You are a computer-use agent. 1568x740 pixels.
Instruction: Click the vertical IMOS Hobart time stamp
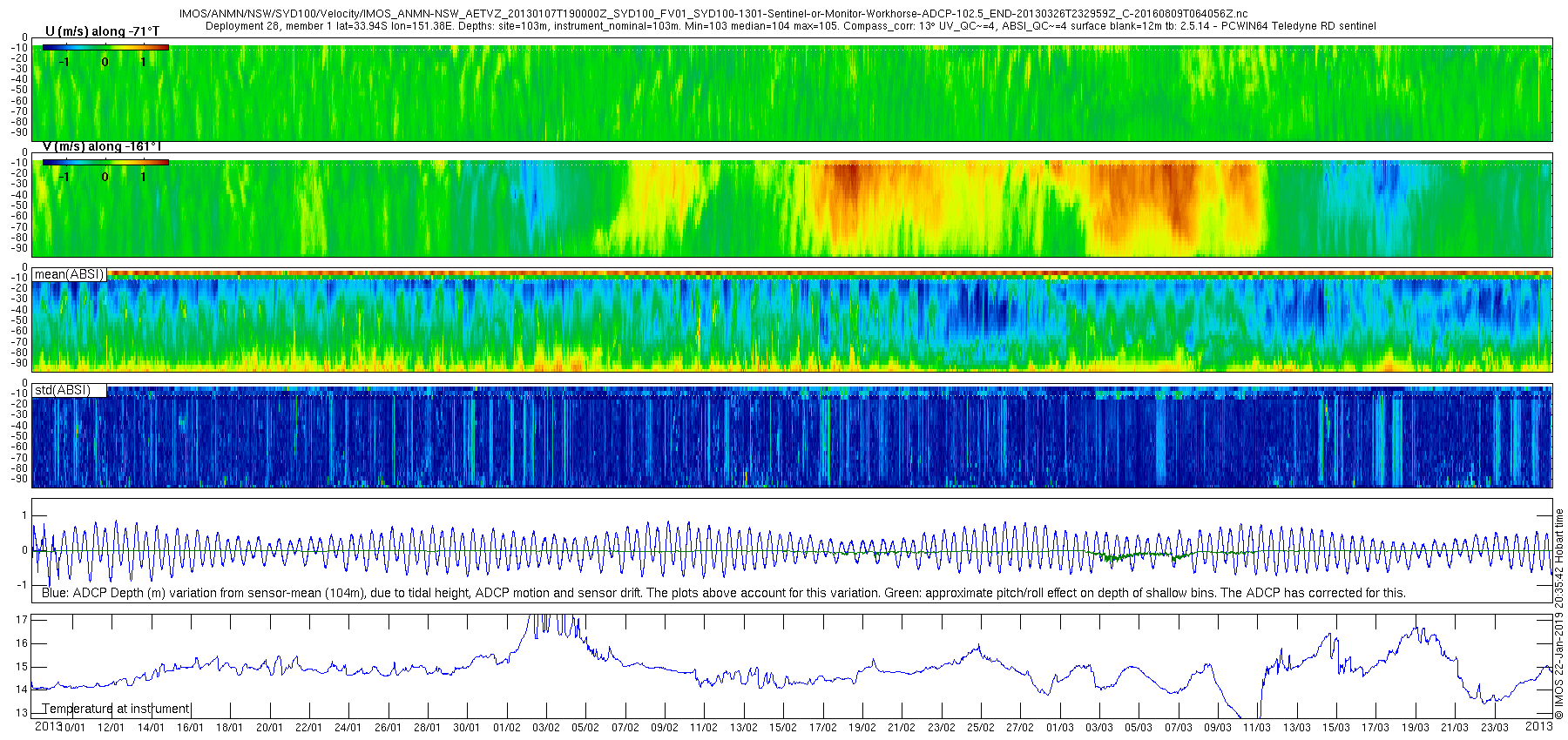pos(1559,614)
